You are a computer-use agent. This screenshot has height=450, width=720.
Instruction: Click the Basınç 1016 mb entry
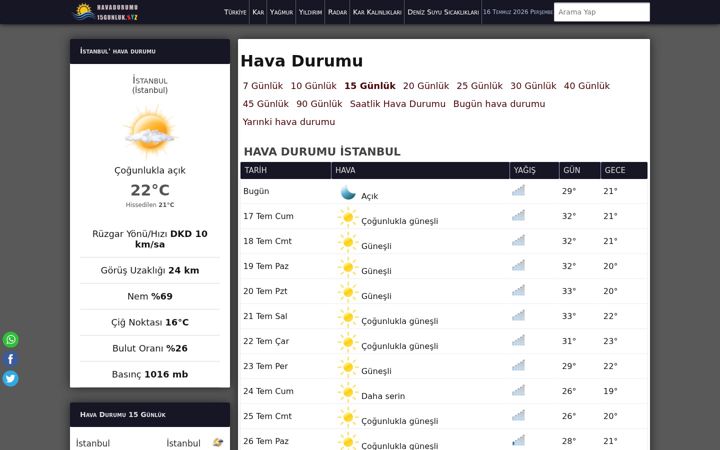[150, 375]
